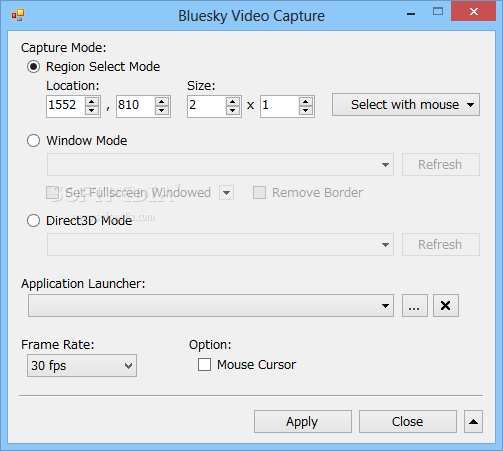Increase Size width with up spinner
The image size is (503, 451).
233,101
